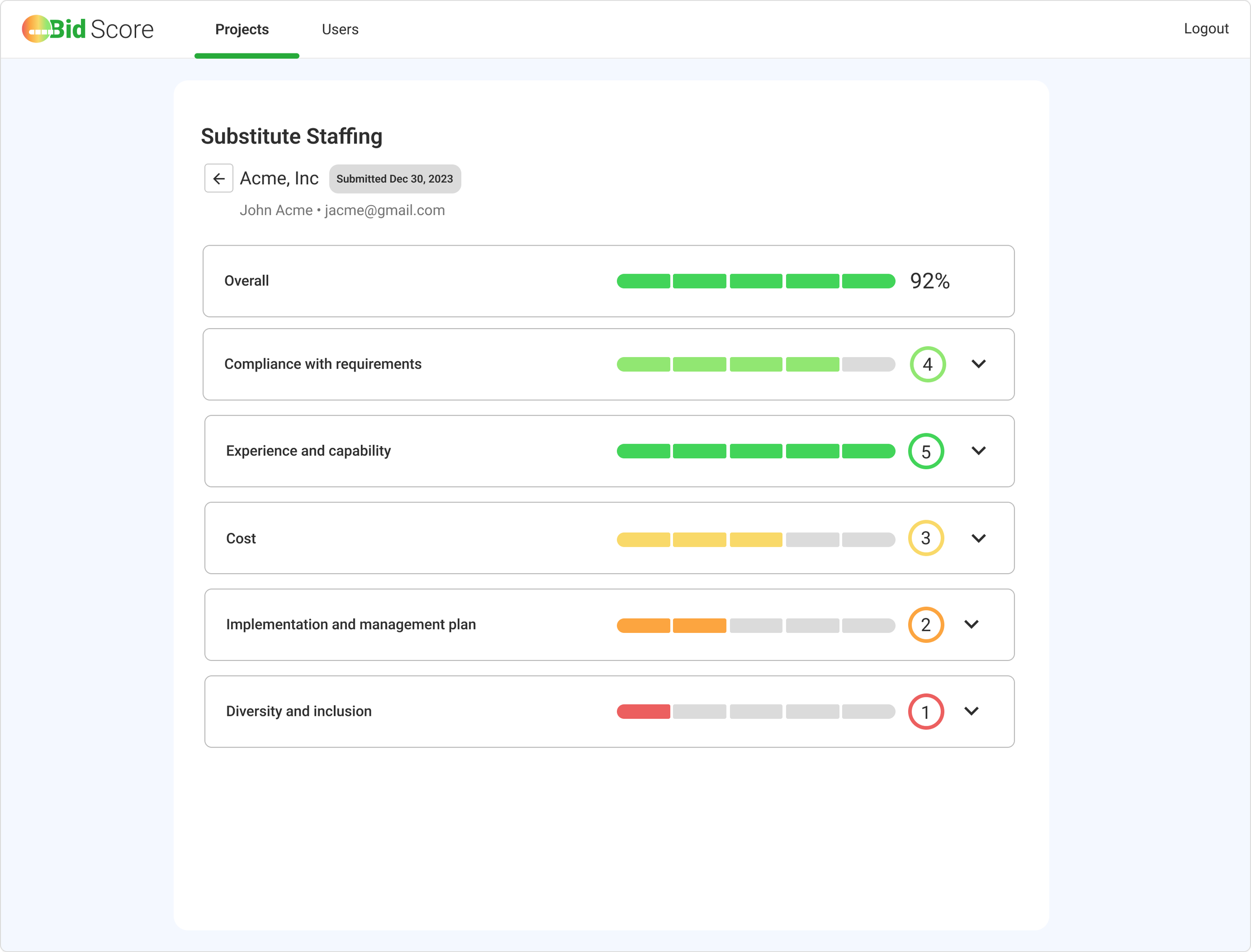Click the score 4 circle badge
This screenshot has width=1251, height=952.
click(x=928, y=364)
